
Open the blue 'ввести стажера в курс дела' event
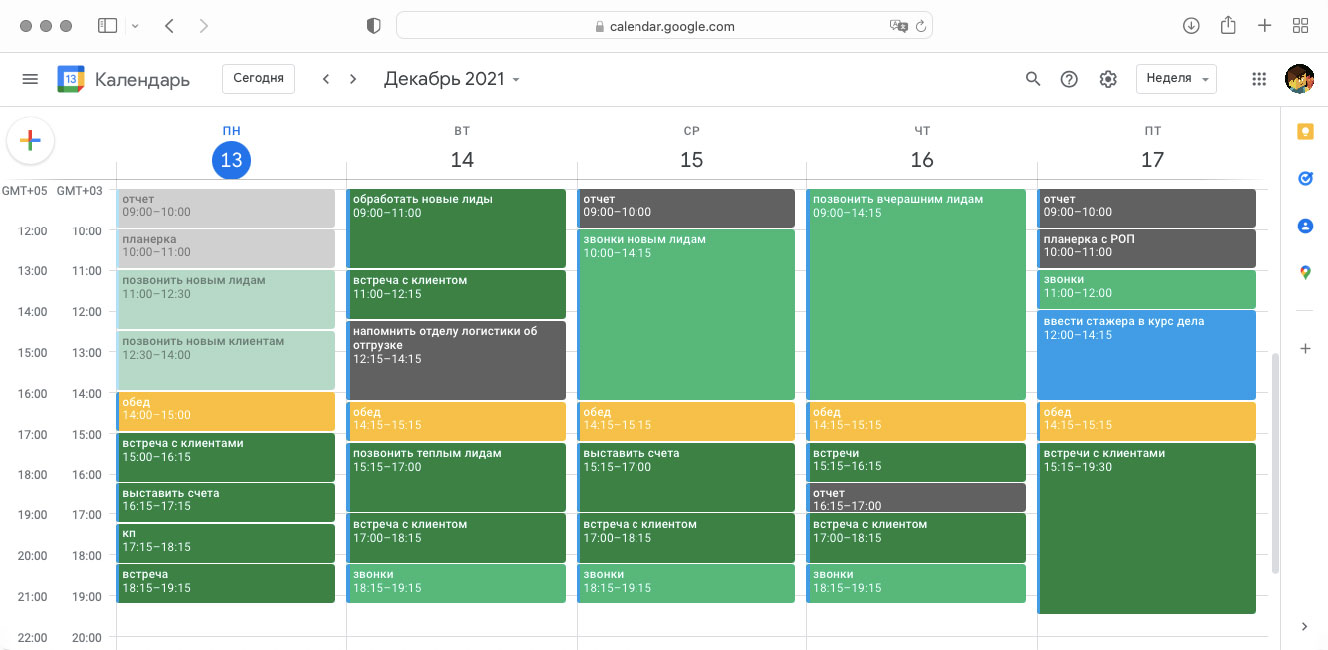click(x=1146, y=355)
